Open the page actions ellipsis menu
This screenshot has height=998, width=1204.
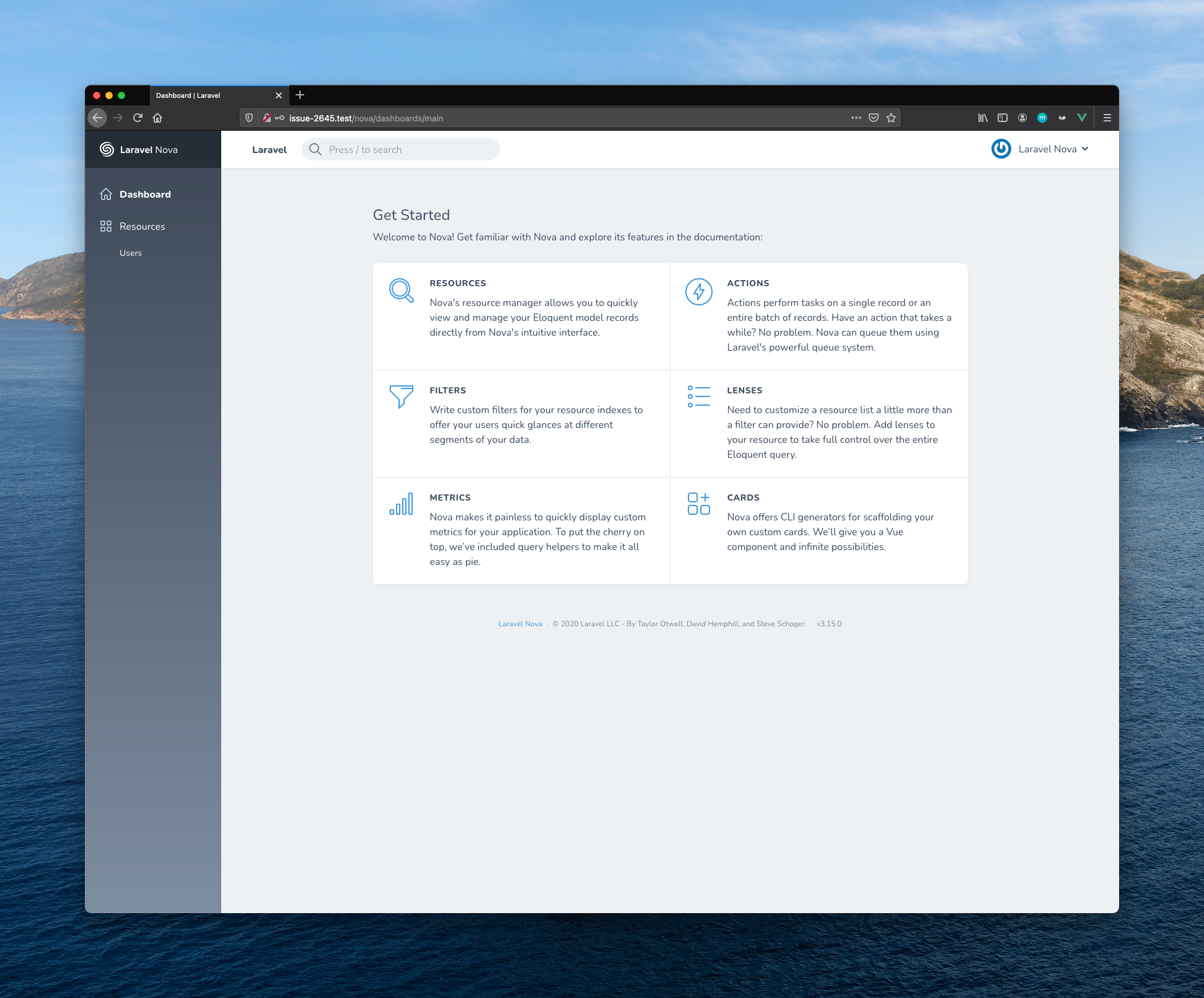click(856, 118)
